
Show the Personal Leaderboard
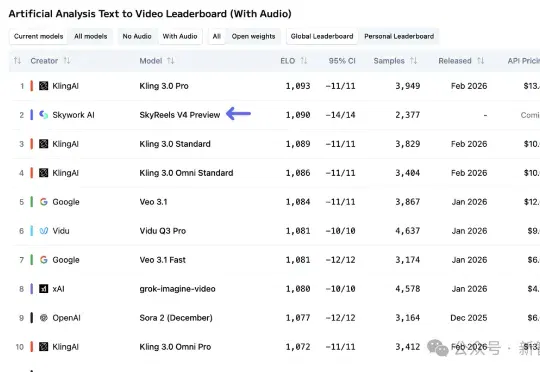(399, 36)
